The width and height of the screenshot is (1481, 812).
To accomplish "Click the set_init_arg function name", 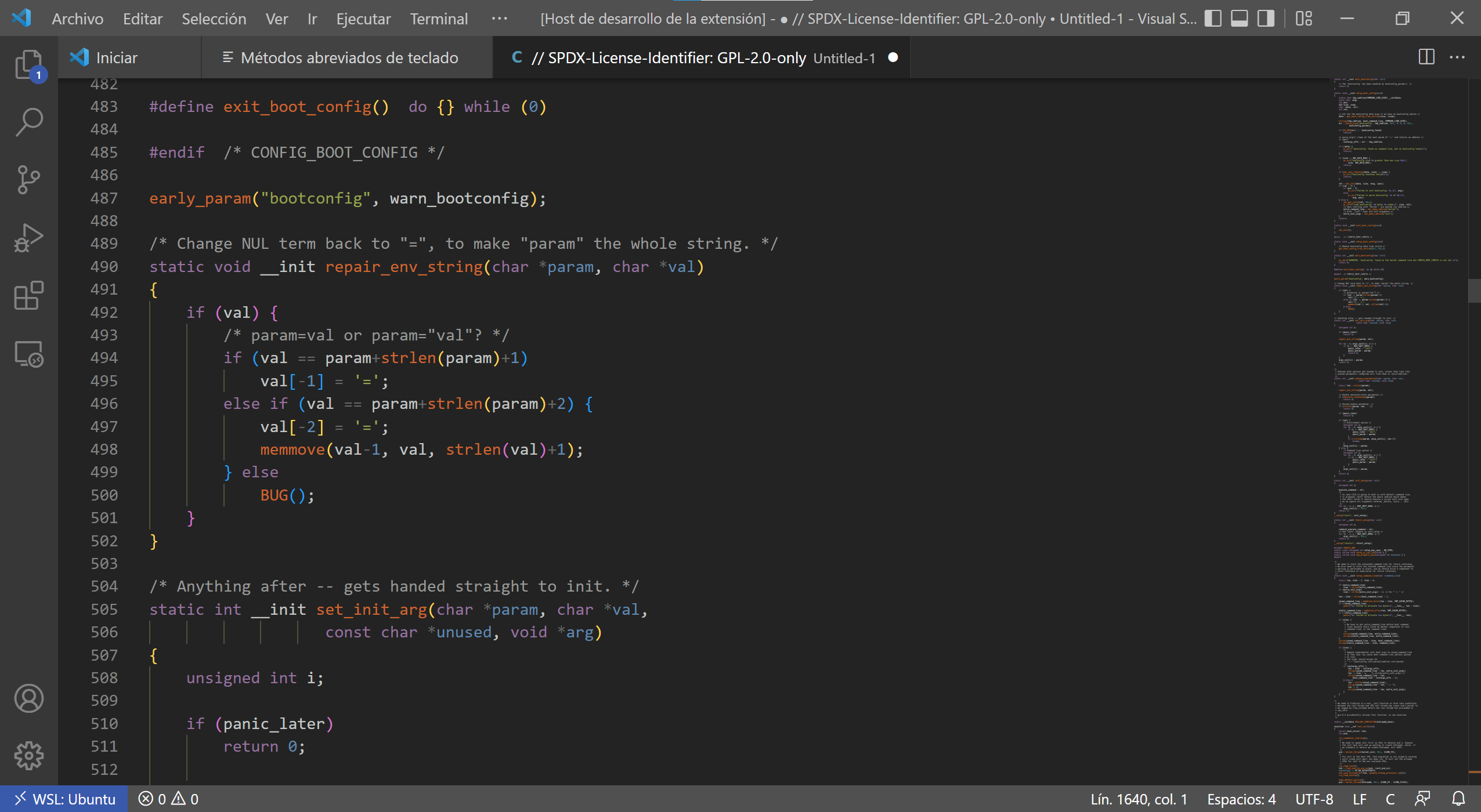I will coord(371,610).
